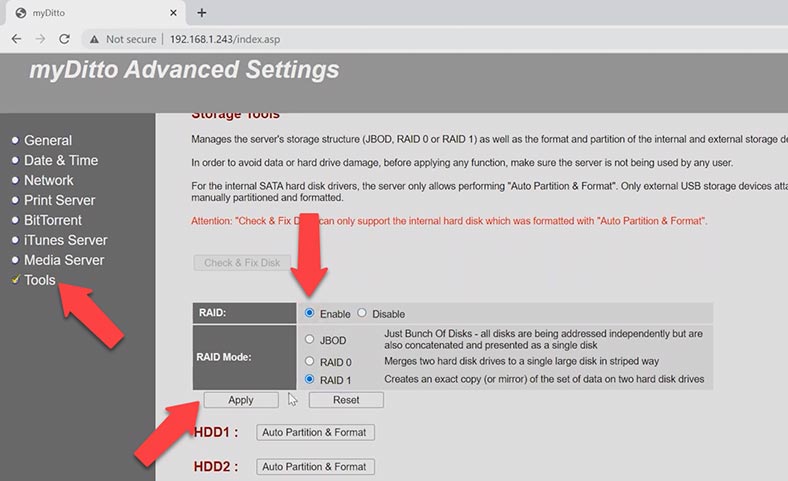The width and height of the screenshot is (788, 481).
Task: Select the RAID Enable radio button
Action: 310,313
